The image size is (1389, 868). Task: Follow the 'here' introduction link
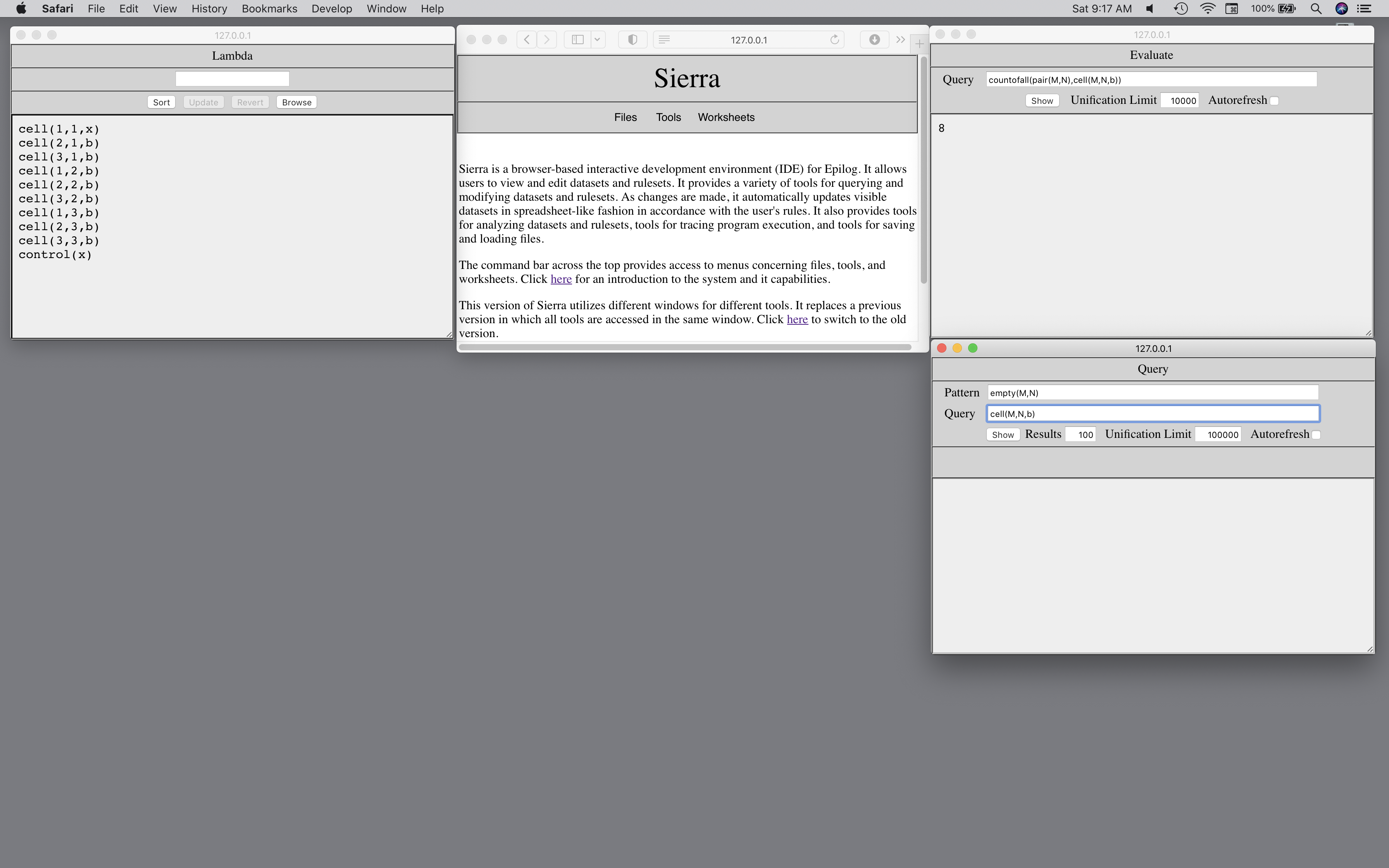point(561,279)
